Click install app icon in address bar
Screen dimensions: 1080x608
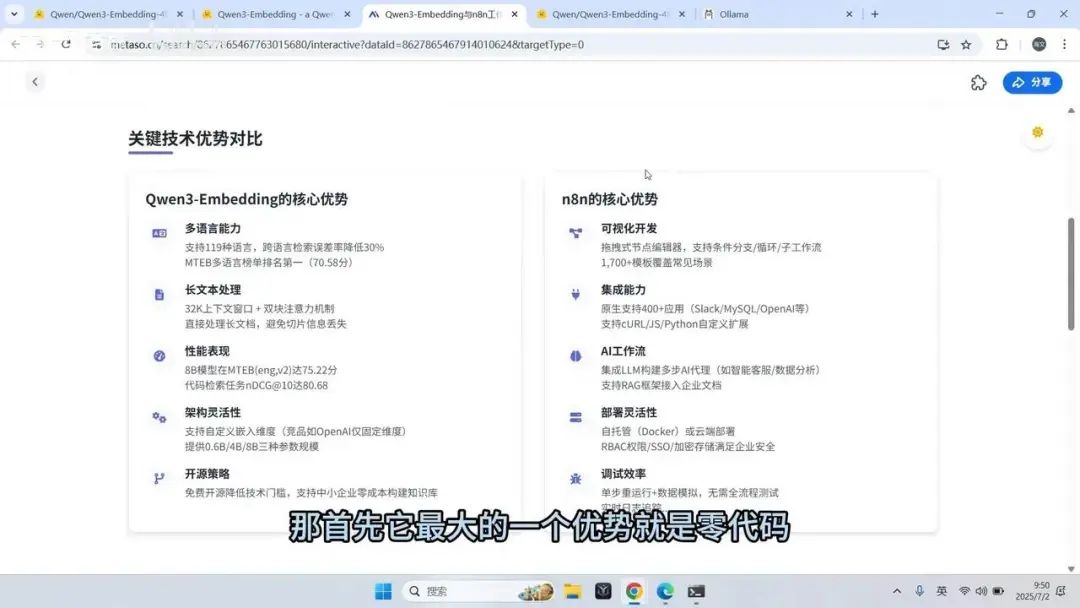943,44
